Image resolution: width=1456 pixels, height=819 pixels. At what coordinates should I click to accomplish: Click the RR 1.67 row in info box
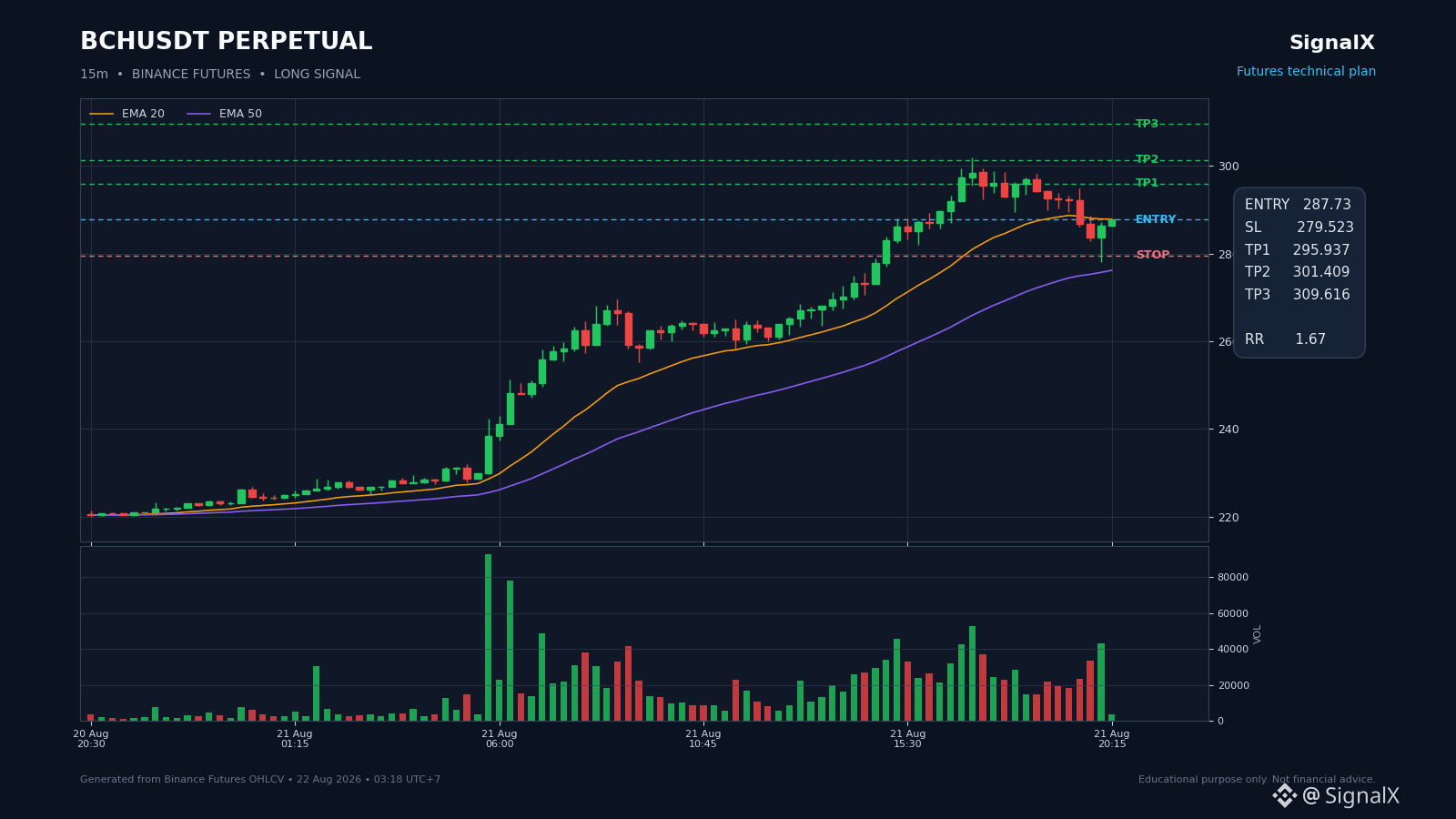pyautogui.click(x=1285, y=339)
